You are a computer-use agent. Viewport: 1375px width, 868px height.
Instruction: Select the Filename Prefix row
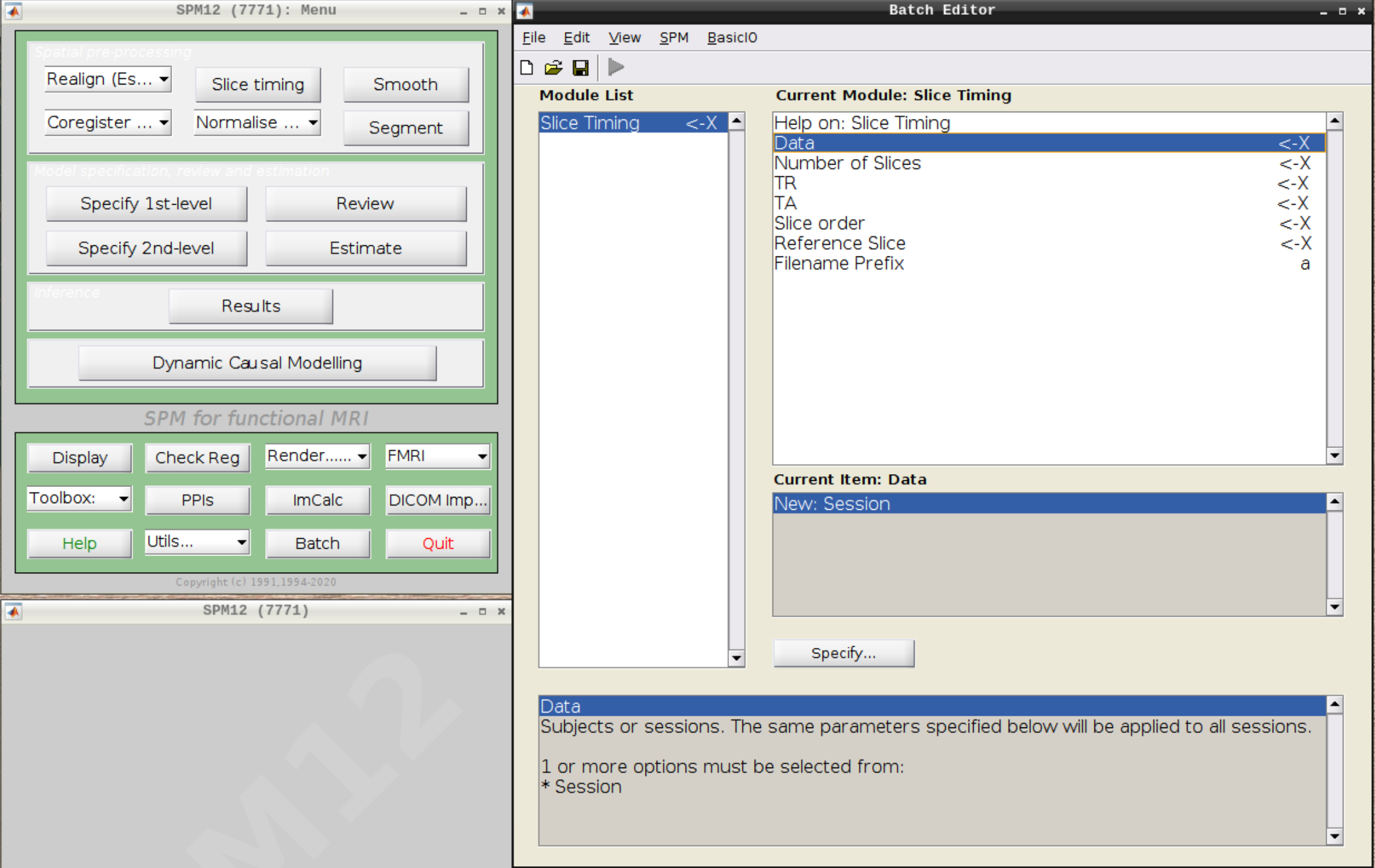(1049, 263)
